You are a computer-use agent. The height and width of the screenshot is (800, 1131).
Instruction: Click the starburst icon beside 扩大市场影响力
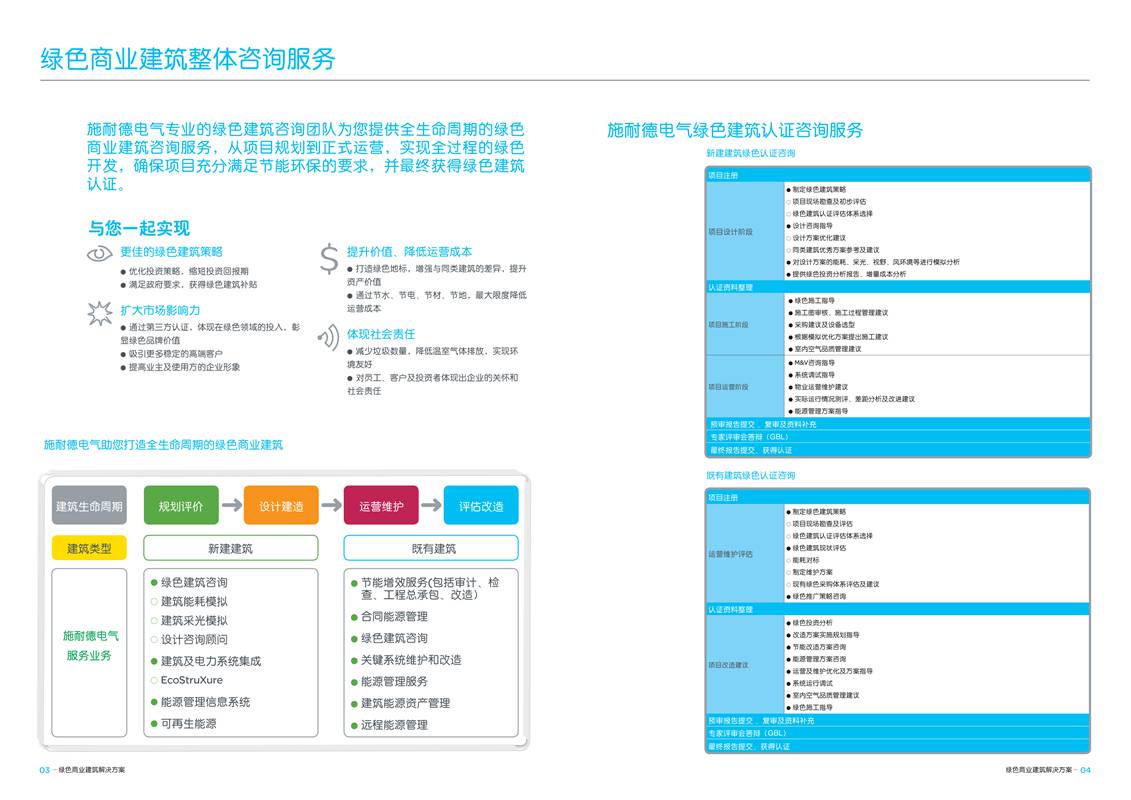pos(100,314)
